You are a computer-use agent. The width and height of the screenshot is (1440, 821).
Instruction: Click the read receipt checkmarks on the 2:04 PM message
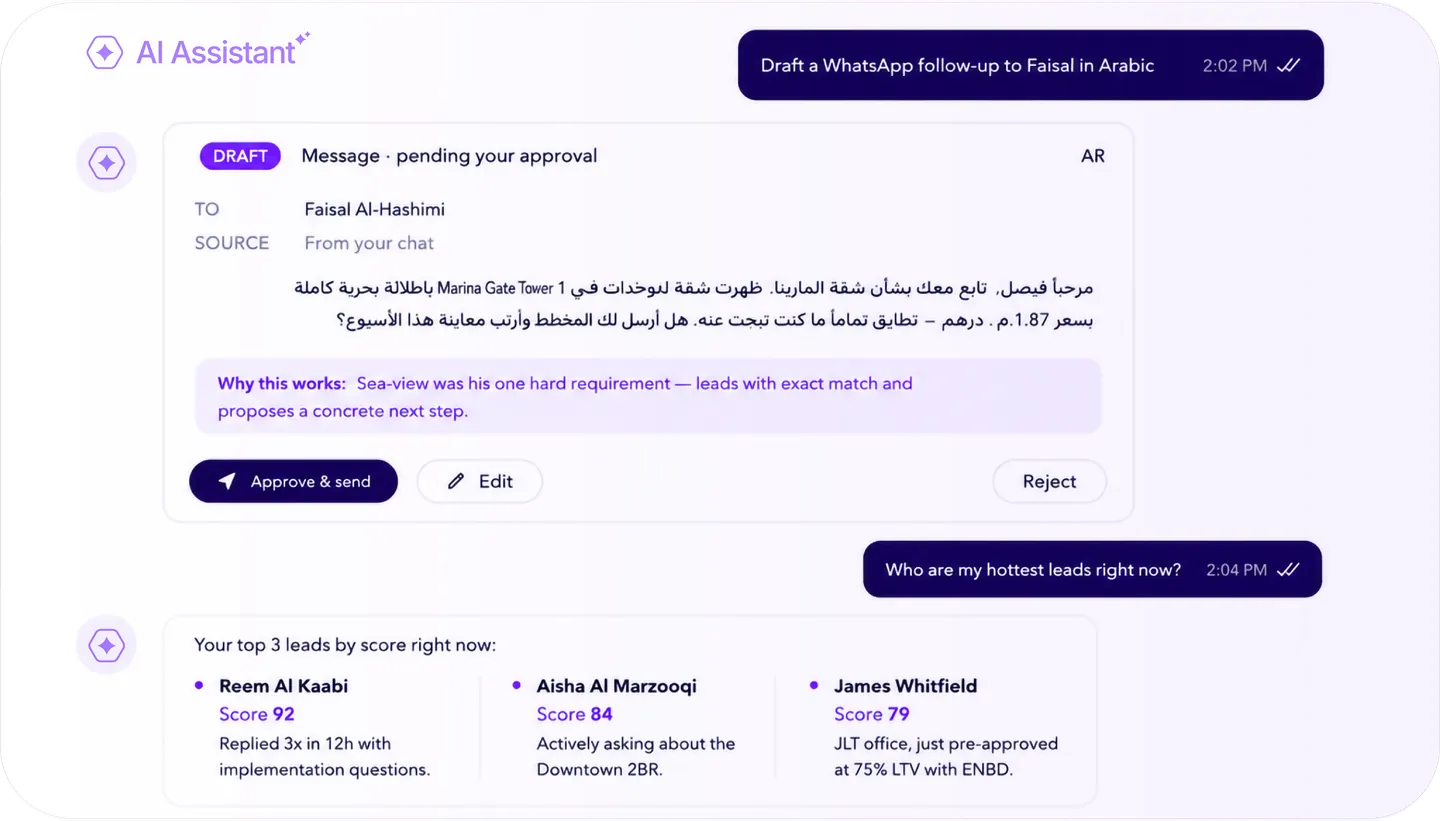pos(1289,569)
